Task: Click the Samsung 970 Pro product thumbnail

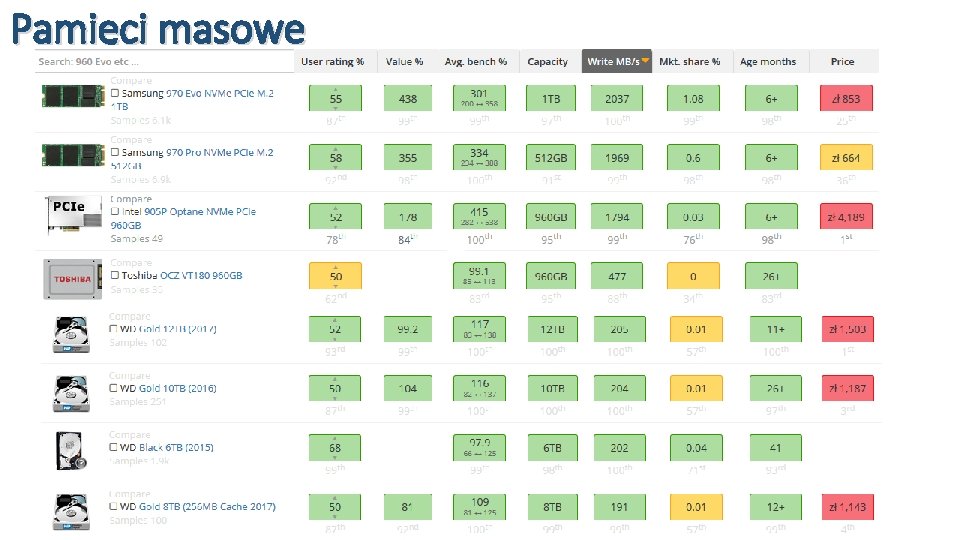Action: [73, 155]
